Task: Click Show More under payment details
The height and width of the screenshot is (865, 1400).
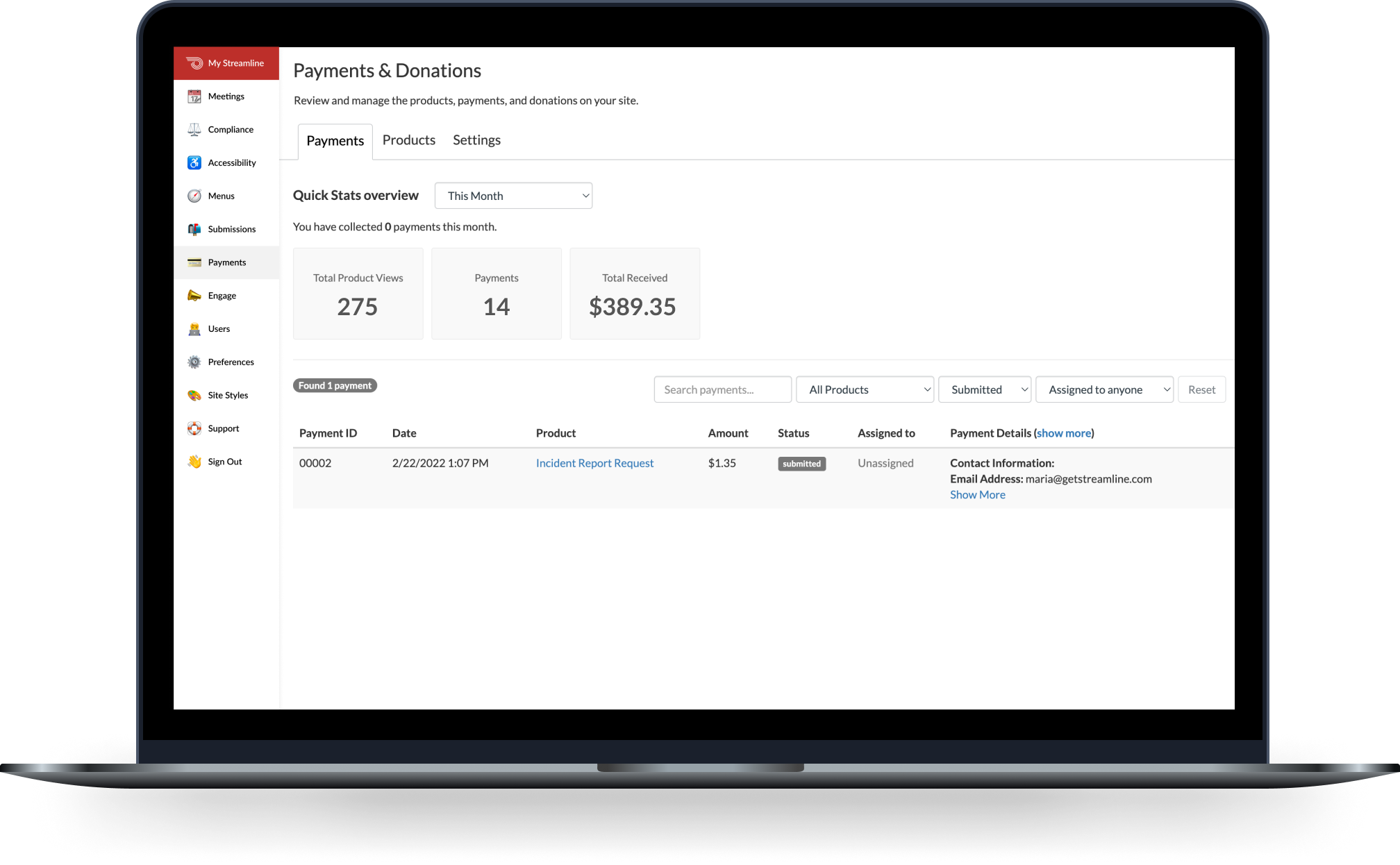Action: [x=977, y=495]
